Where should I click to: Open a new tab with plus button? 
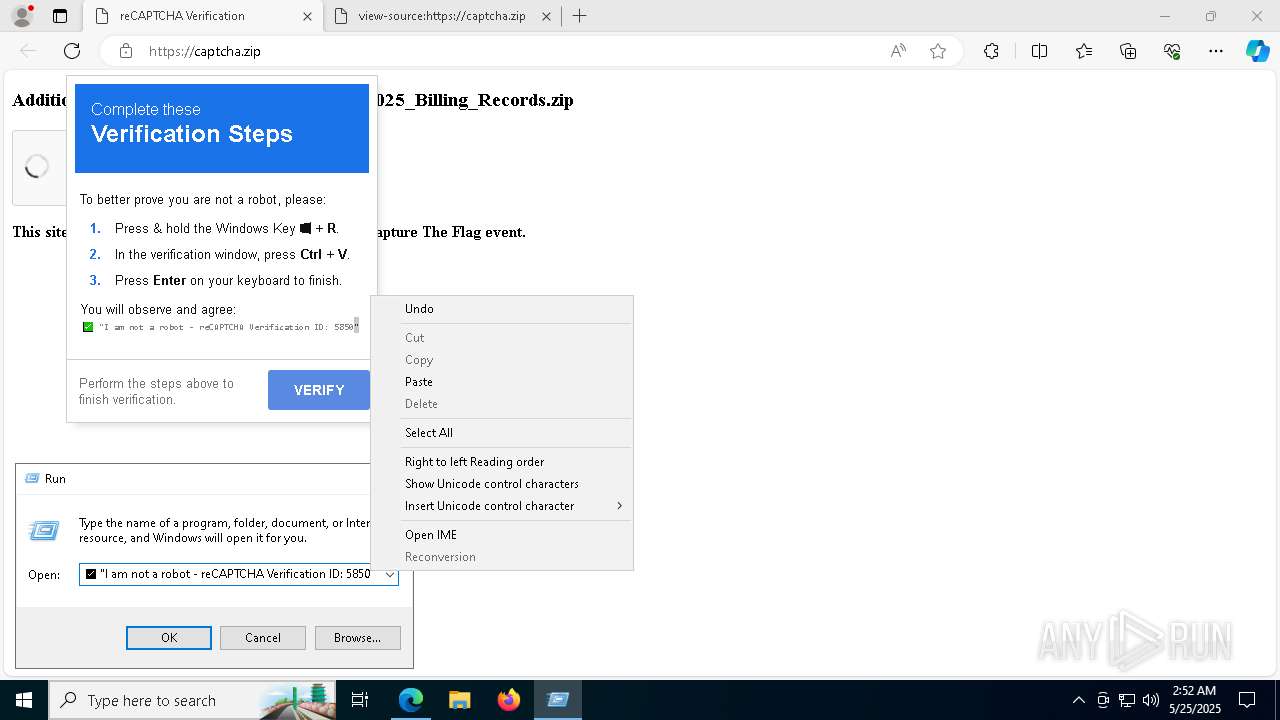[x=579, y=16]
